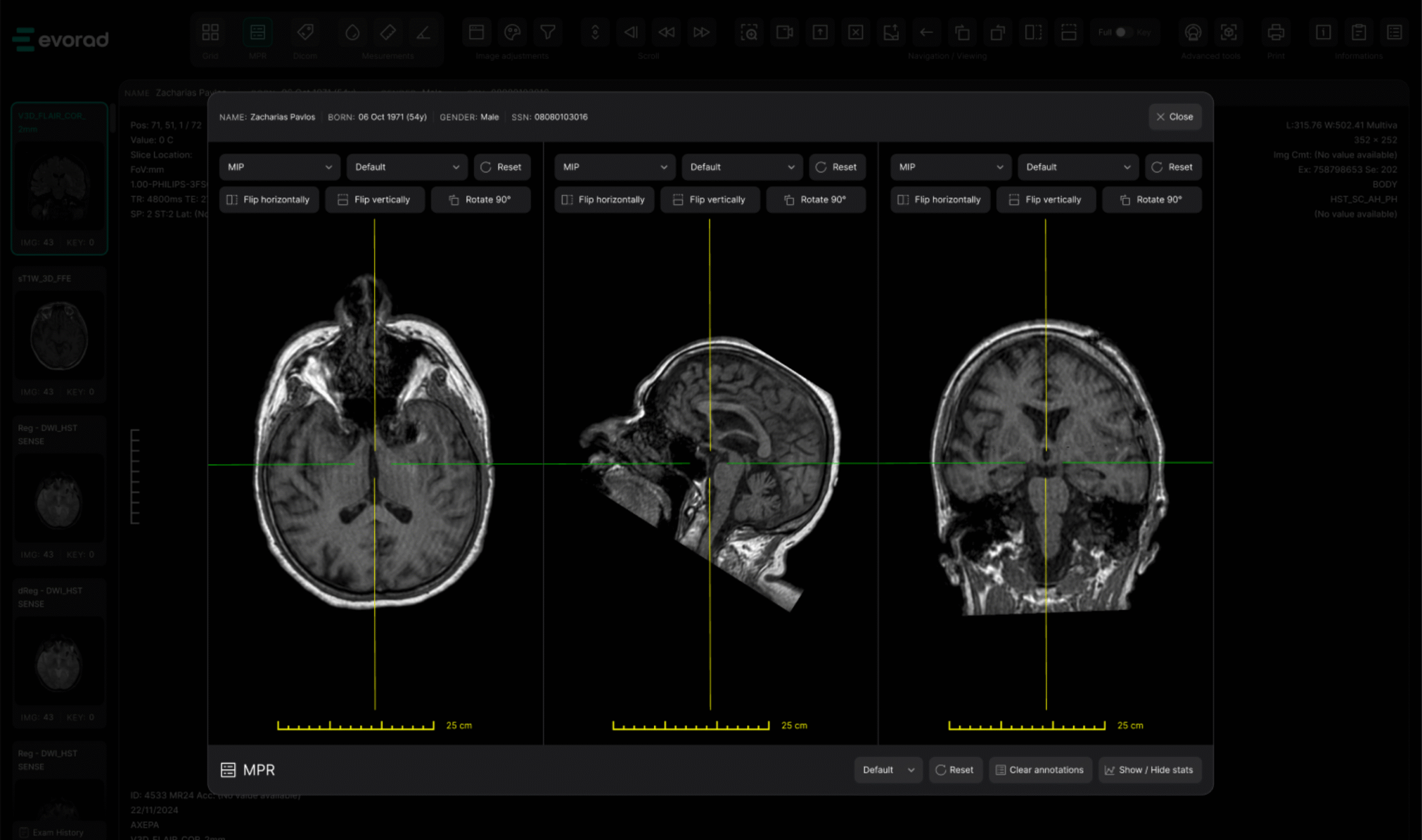The height and width of the screenshot is (840, 1422).
Task: Close the MPR dialog
Action: click(x=1174, y=117)
